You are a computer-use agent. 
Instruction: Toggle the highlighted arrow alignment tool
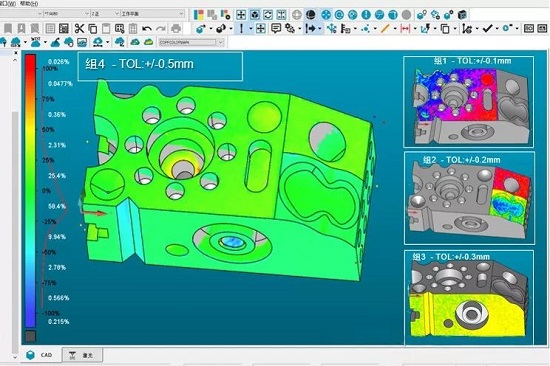coord(311,28)
